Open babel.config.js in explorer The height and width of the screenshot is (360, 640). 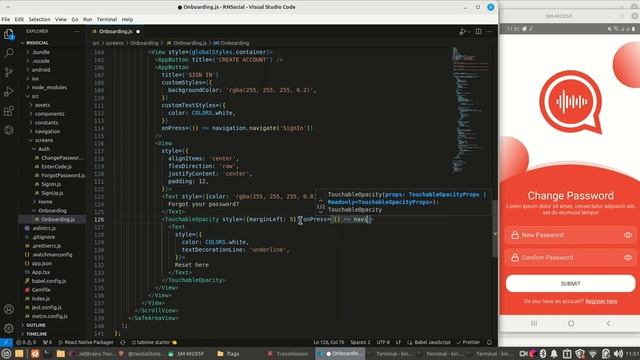click(49, 281)
